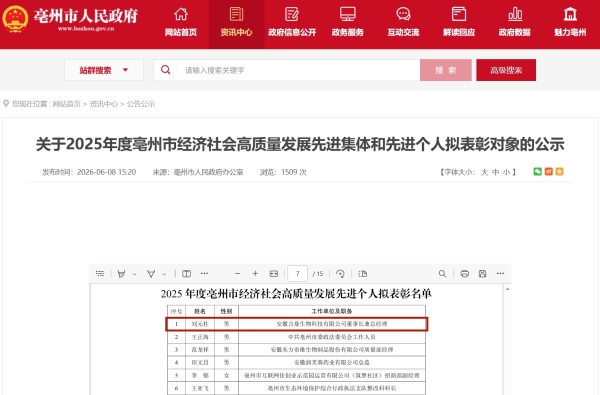Image resolution: width=600 pixels, height=395 pixels.
Task: Print the PDF document
Action: tap(465, 274)
